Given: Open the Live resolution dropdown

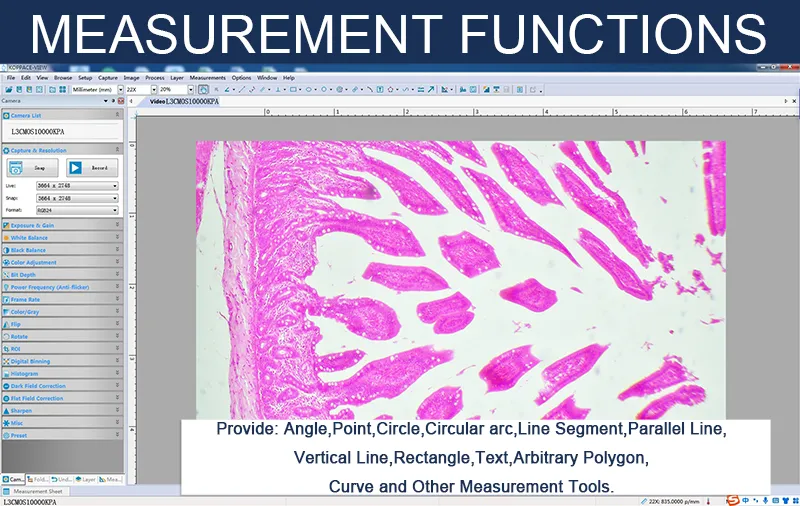Looking at the screenshot, I should click(77, 186).
